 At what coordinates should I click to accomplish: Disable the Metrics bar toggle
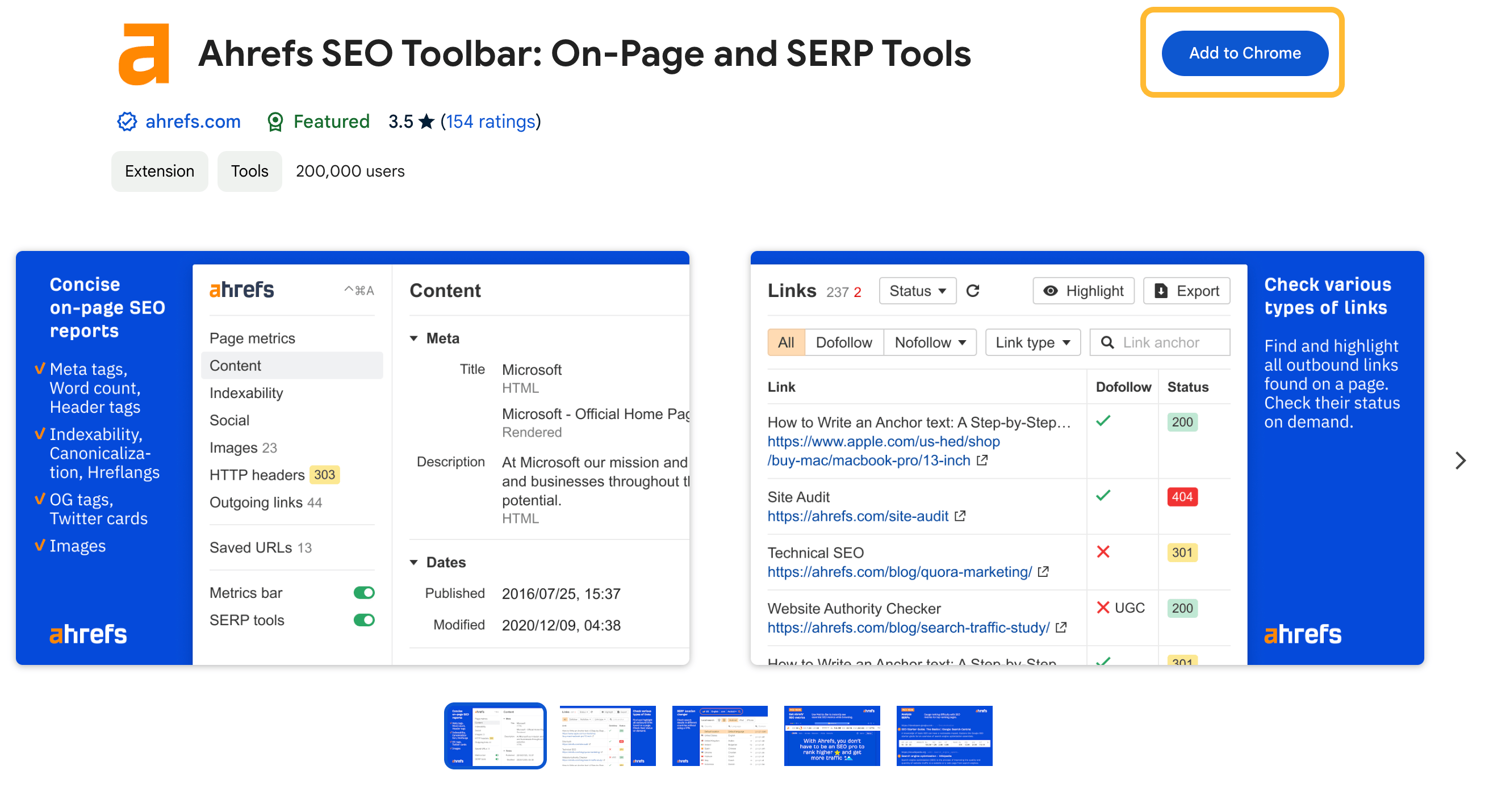coord(363,592)
